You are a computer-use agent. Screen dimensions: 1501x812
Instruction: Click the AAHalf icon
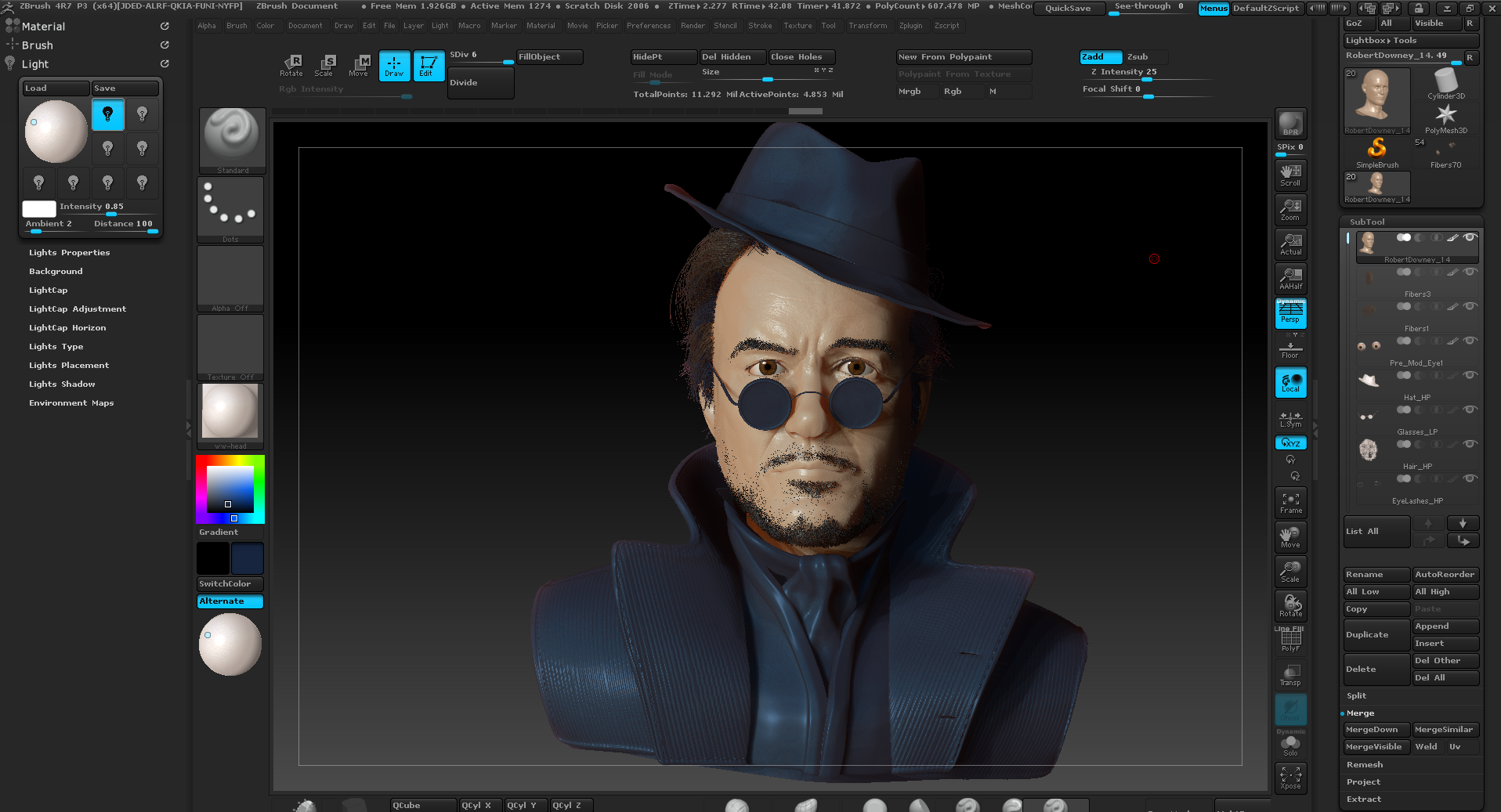(x=1290, y=279)
